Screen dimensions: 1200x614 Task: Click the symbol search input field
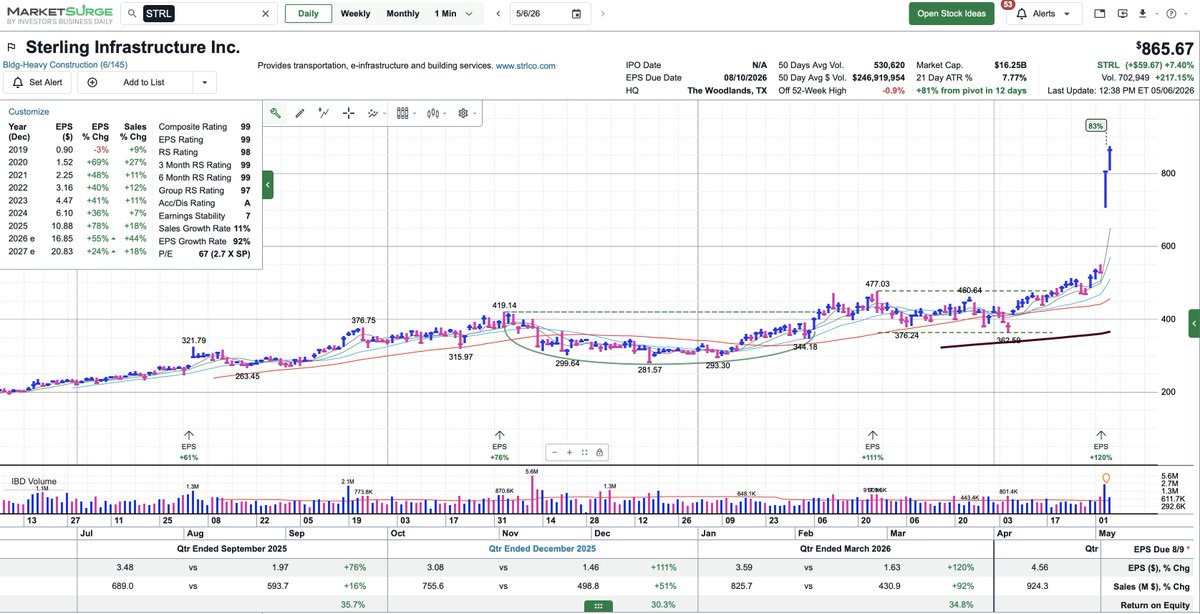(200, 14)
